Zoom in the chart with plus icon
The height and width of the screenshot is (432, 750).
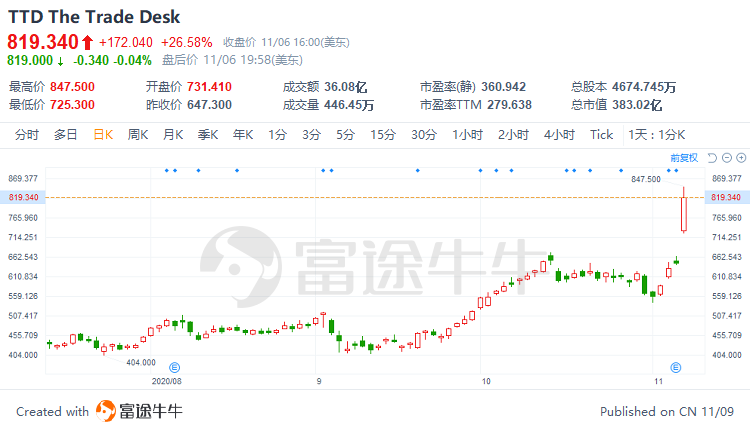(741, 158)
